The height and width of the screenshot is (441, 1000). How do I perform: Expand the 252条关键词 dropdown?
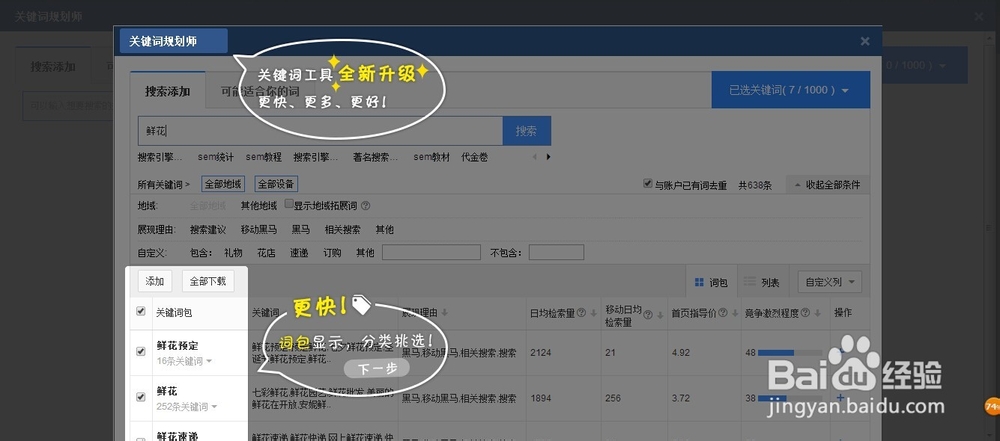tap(188, 407)
